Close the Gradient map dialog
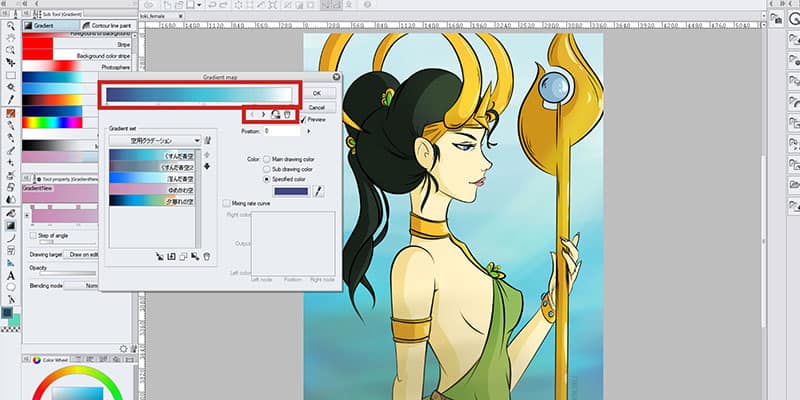The image size is (800, 400). pos(336,77)
